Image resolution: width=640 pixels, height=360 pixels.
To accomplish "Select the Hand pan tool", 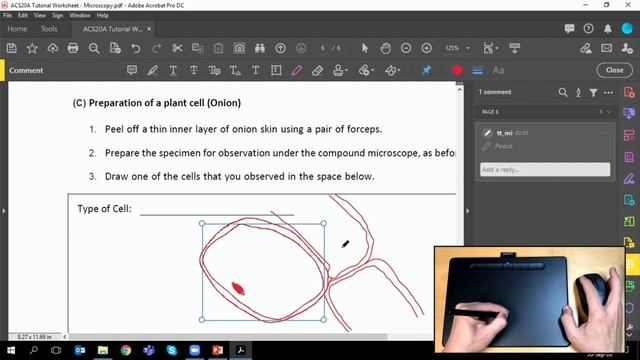I will [385, 48].
